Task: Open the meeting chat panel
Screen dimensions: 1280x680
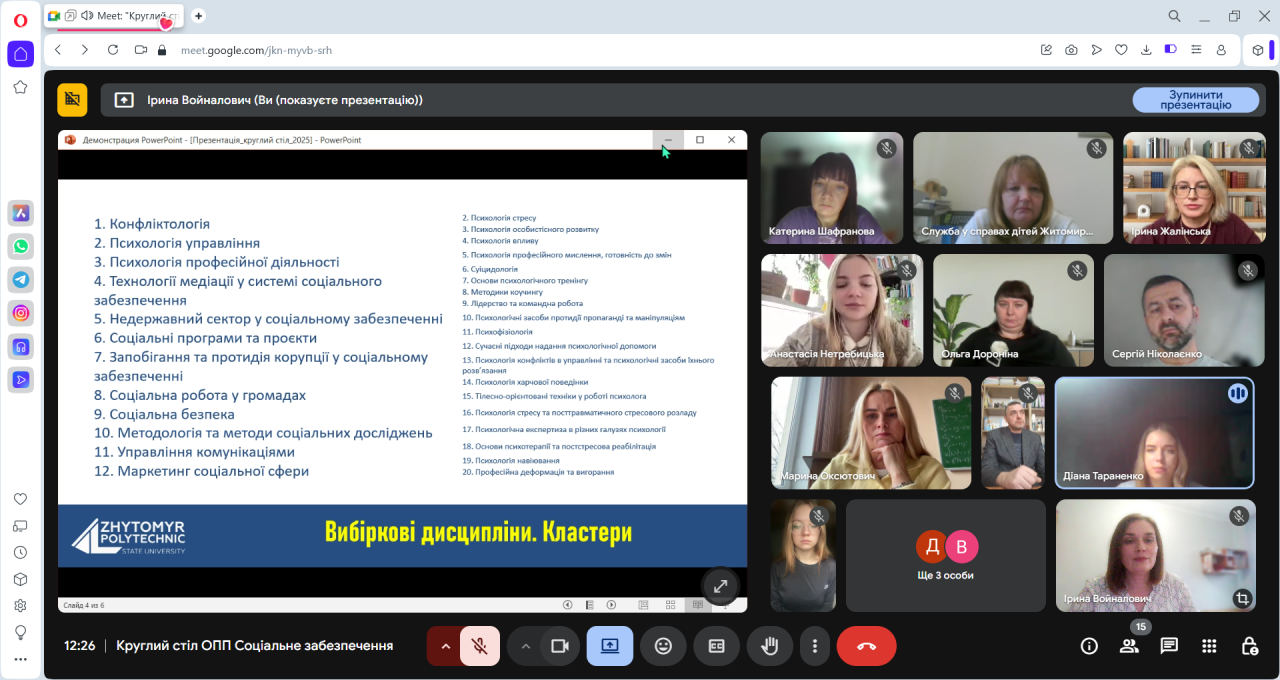Action: click(x=1169, y=646)
